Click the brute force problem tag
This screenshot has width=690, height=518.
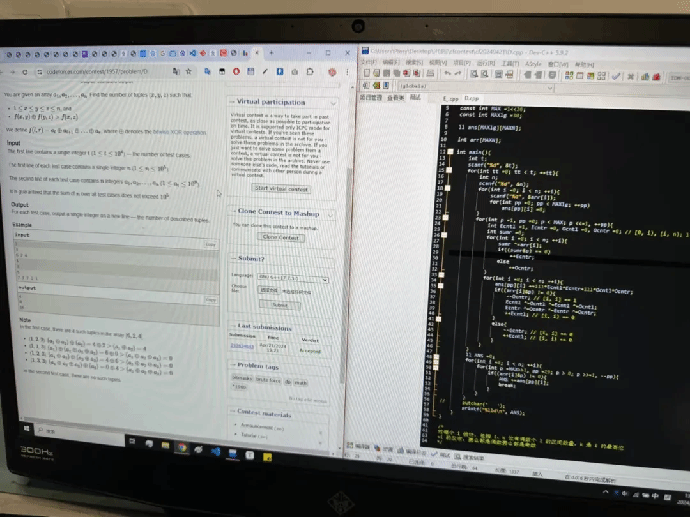tap(268, 380)
